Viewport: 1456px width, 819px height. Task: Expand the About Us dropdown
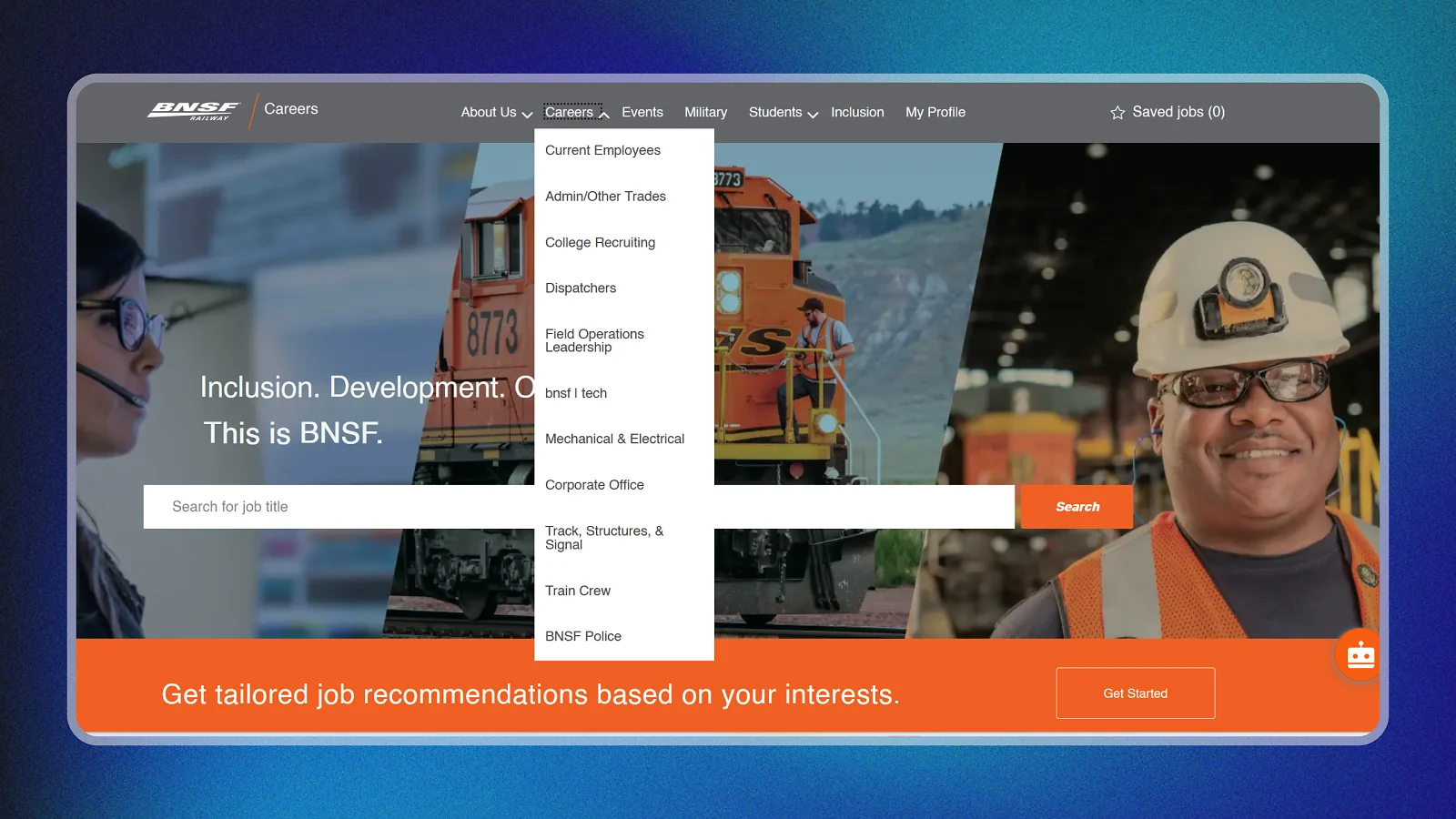(x=496, y=112)
